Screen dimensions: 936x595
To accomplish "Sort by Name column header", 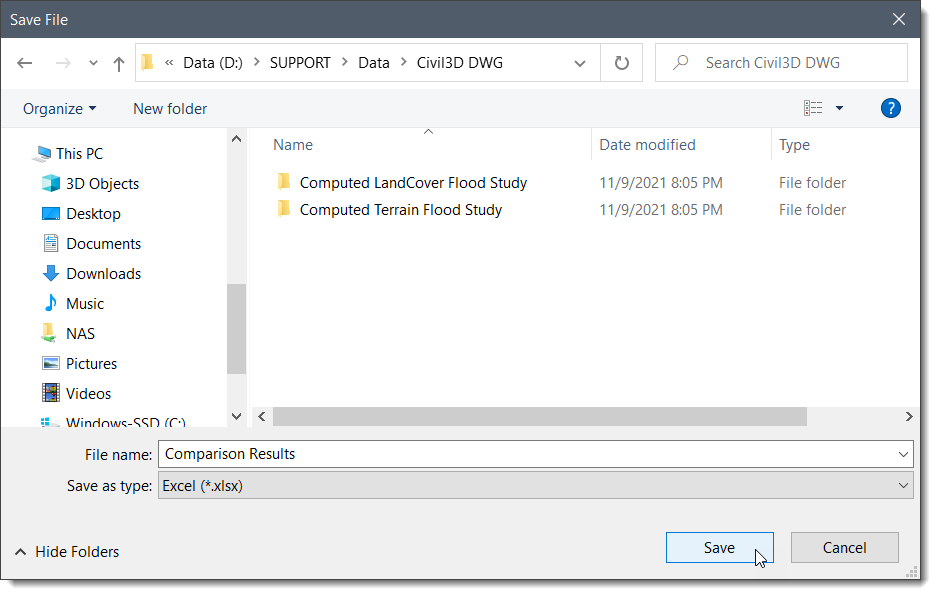I will [292, 145].
